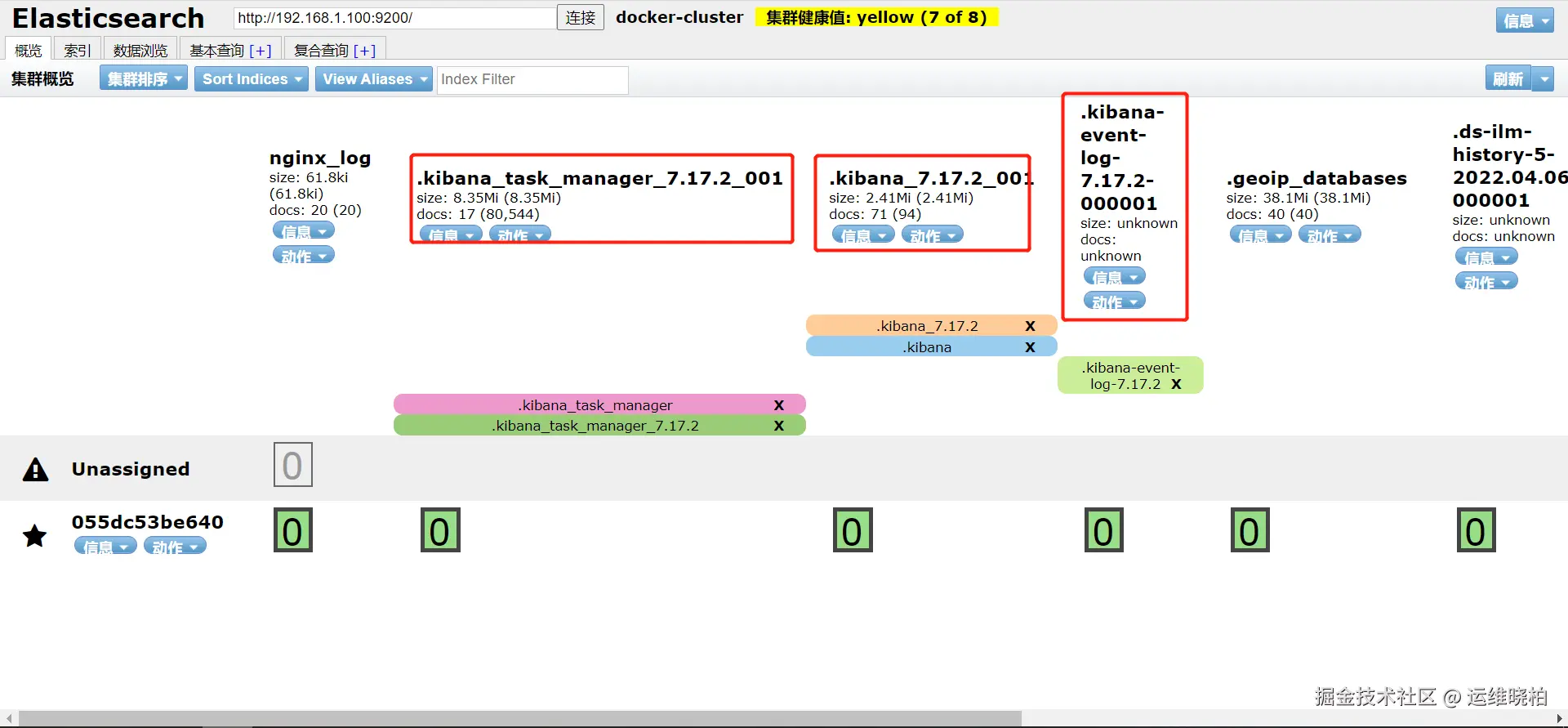This screenshot has height=728, width=1568.
Task: Open .kibana-event-log 信息 dropdown
Action: pyautogui.click(x=1115, y=277)
